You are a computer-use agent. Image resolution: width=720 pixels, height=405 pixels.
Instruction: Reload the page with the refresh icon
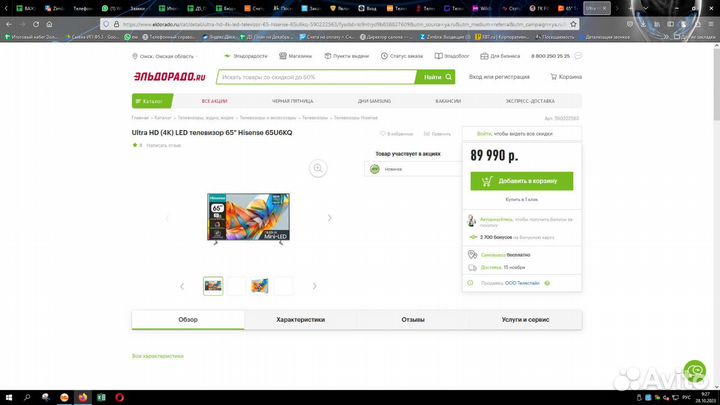pyautogui.click(x=36, y=24)
